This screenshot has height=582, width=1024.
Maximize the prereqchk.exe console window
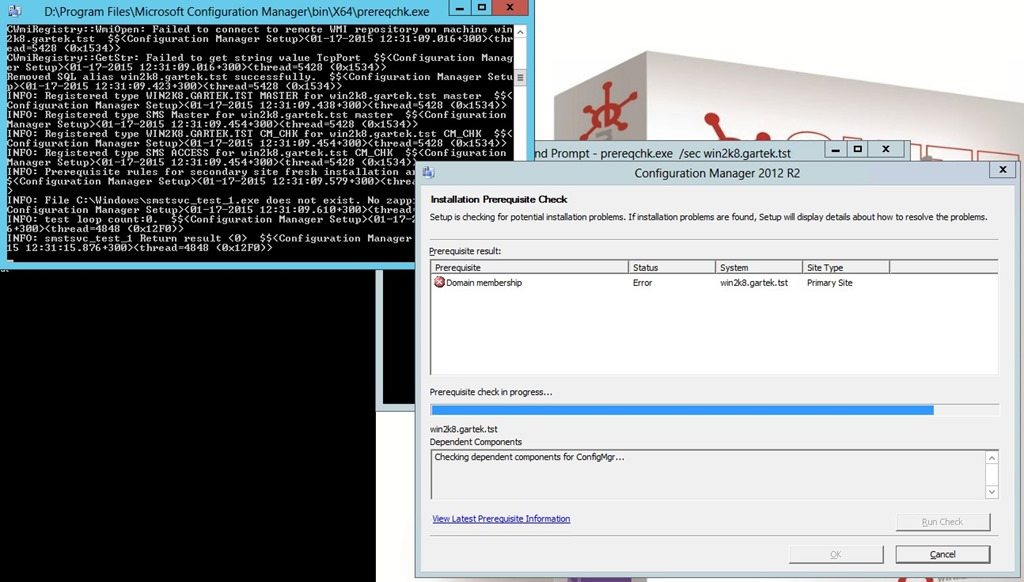click(x=482, y=8)
